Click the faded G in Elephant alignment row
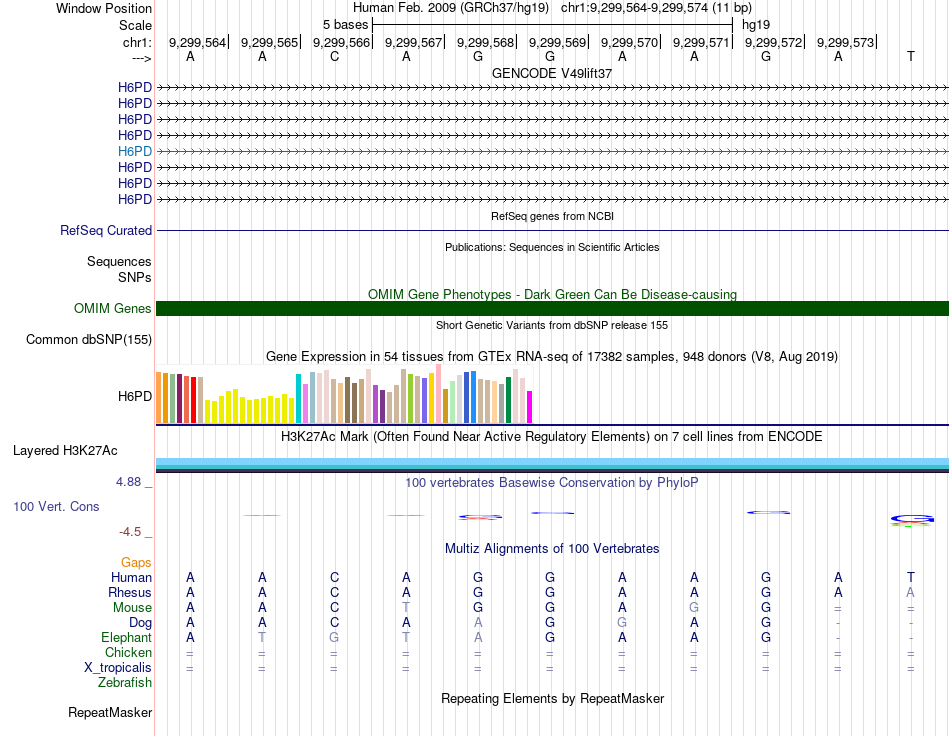Viewport: 950px width, 736px height. 334,637
